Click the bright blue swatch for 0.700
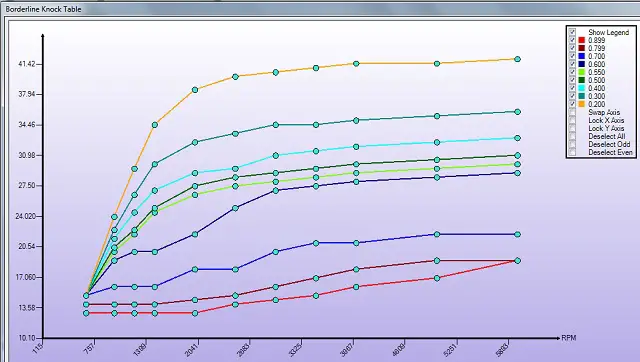This screenshot has height=362, width=640. (582, 56)
